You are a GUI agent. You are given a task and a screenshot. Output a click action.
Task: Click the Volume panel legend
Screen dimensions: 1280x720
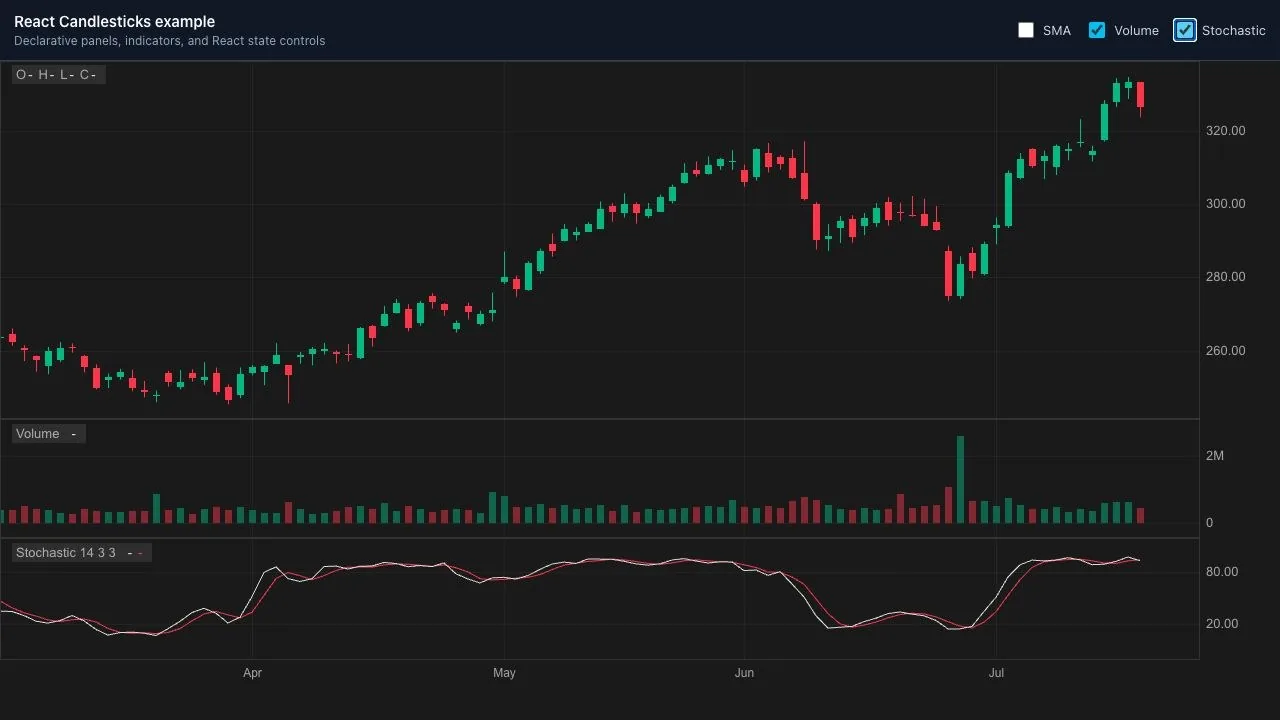[x=48, y=434]
